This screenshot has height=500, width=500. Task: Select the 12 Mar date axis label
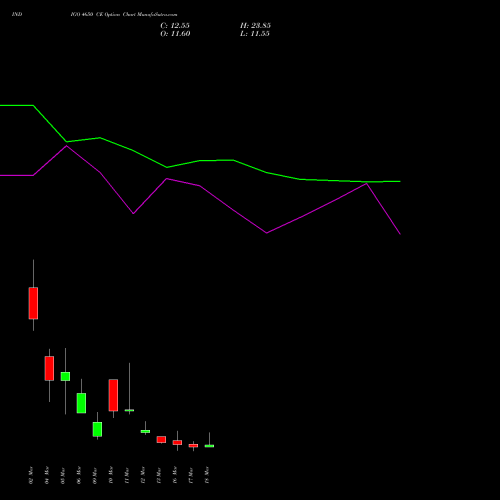tap(143, 475)
